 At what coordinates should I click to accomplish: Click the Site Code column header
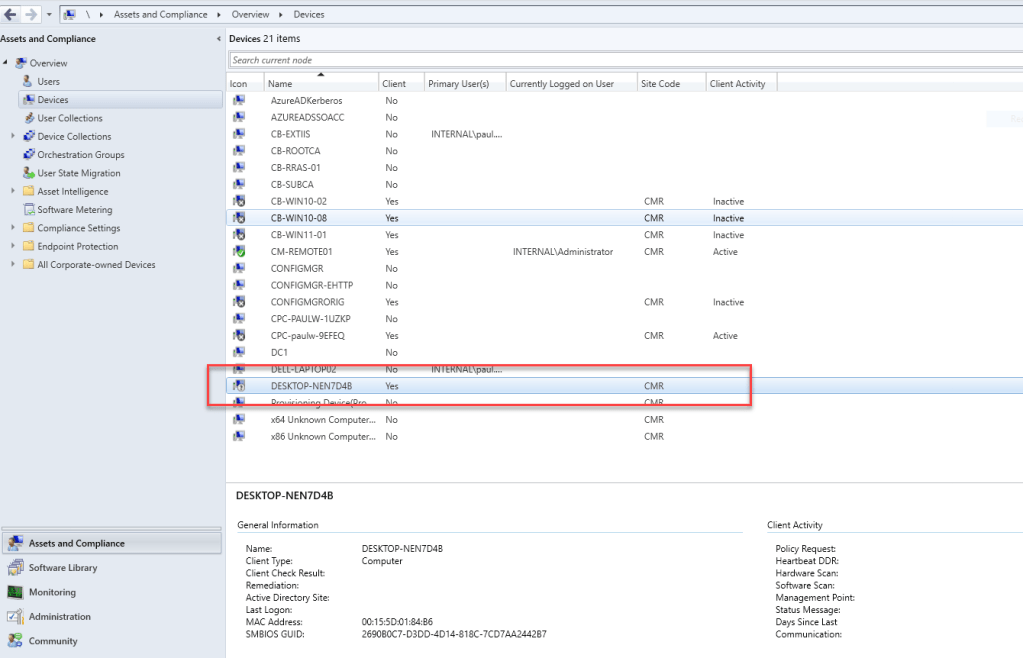coord(660,84)
